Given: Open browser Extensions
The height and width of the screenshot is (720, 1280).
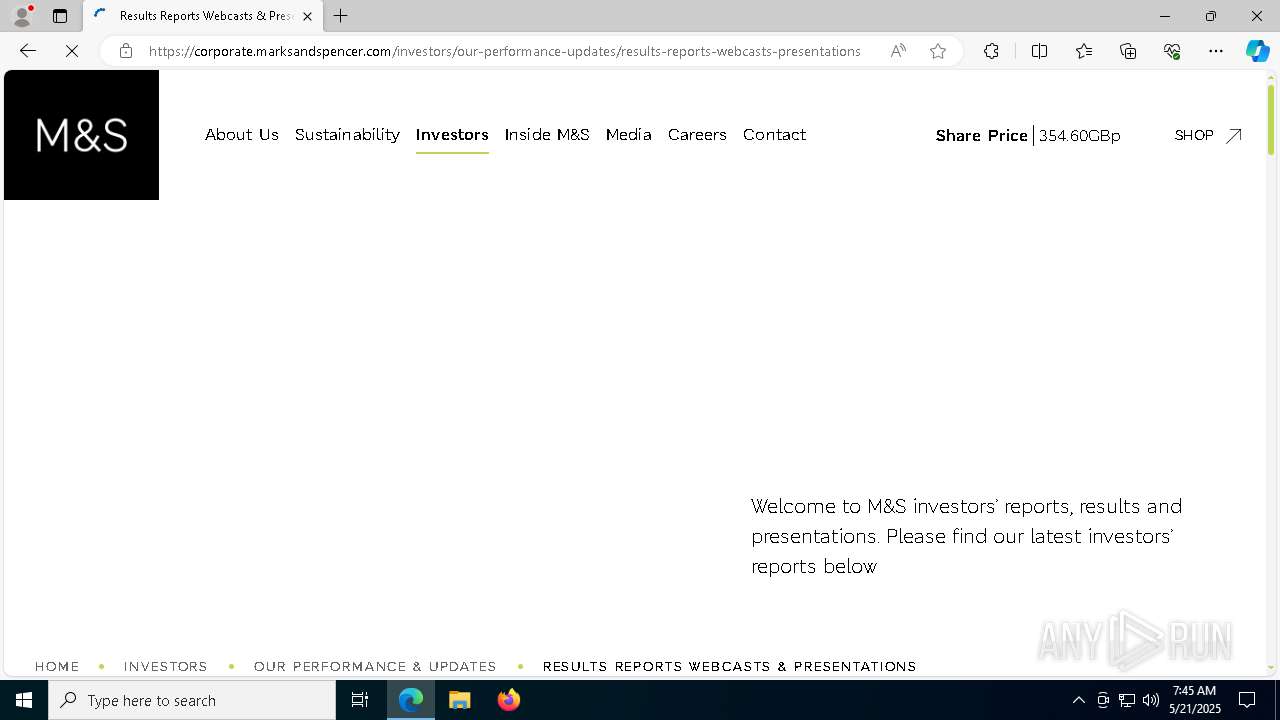Looking at the screenshot, I should coord(991,51).
